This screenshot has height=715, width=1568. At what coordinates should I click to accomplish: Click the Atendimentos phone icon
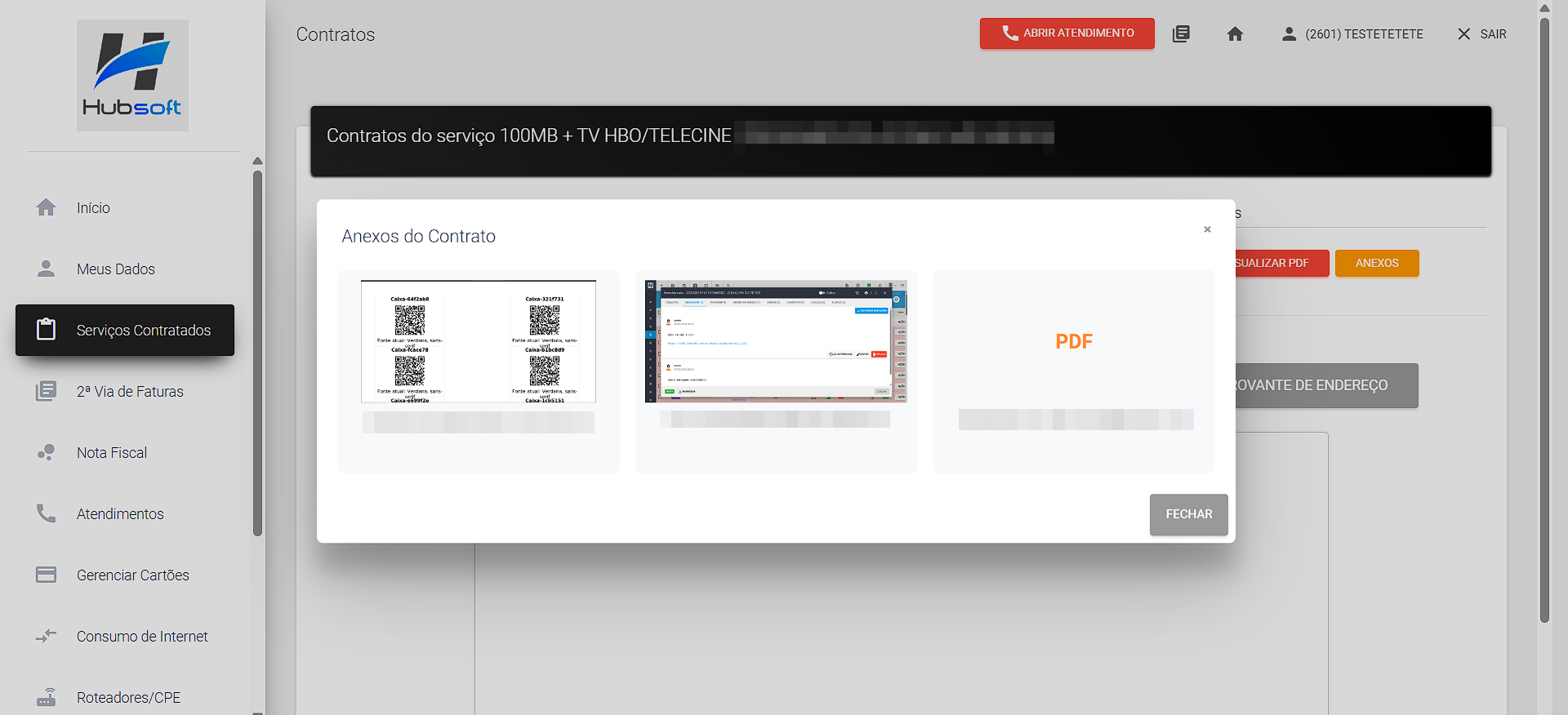(x=47, y=513)
